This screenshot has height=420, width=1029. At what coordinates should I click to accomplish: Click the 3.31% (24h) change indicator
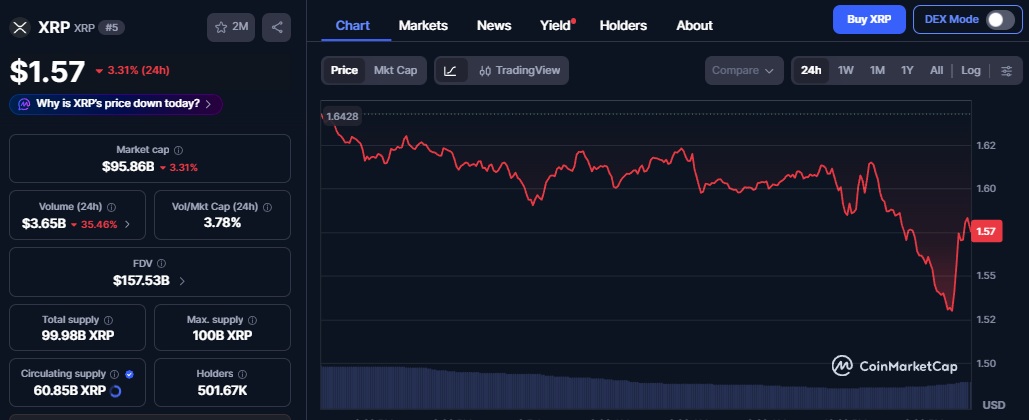[133, 70]
